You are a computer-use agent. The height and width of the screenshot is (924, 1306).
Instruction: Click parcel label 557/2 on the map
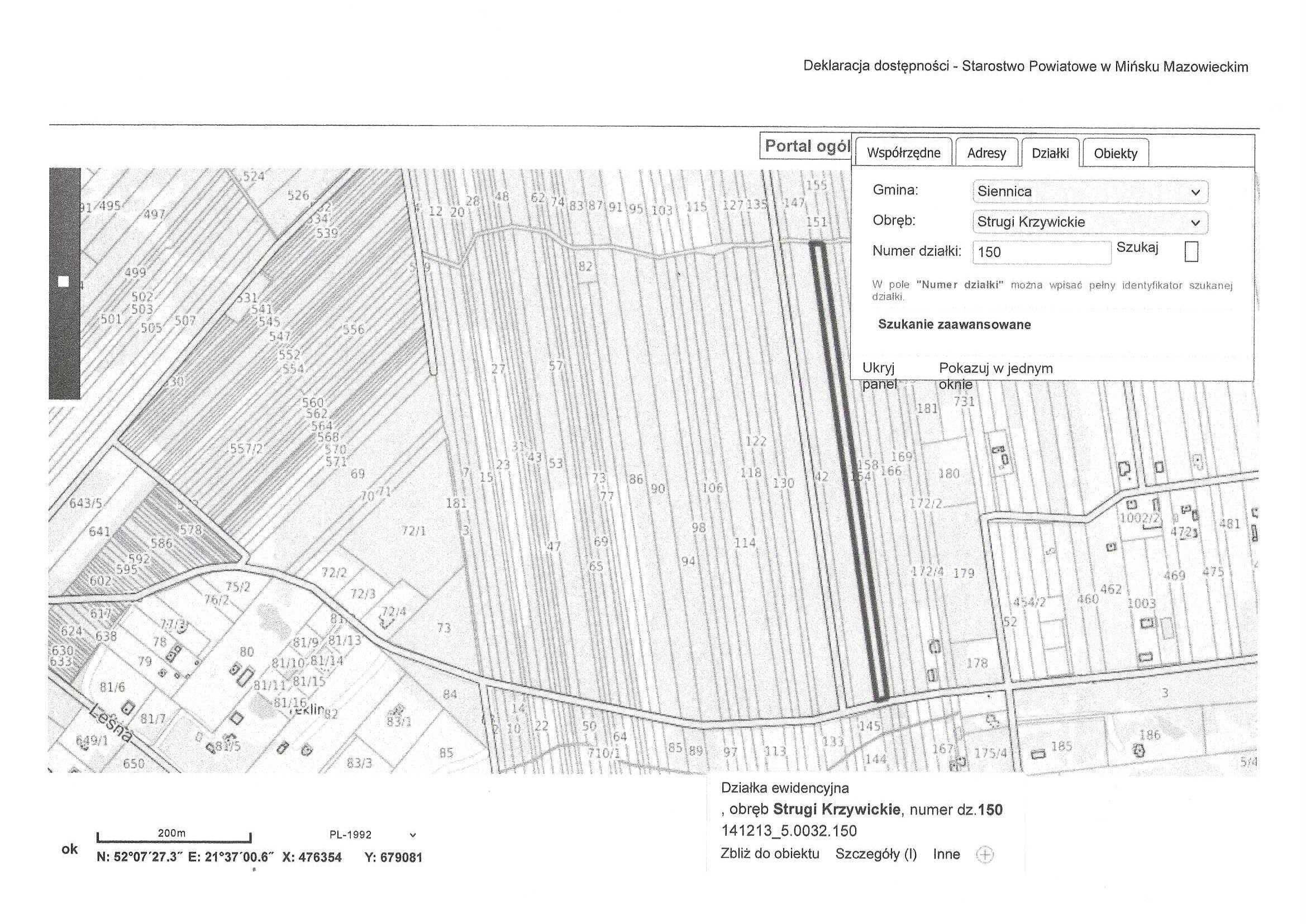pyautogui.click(x=246, y=449)
